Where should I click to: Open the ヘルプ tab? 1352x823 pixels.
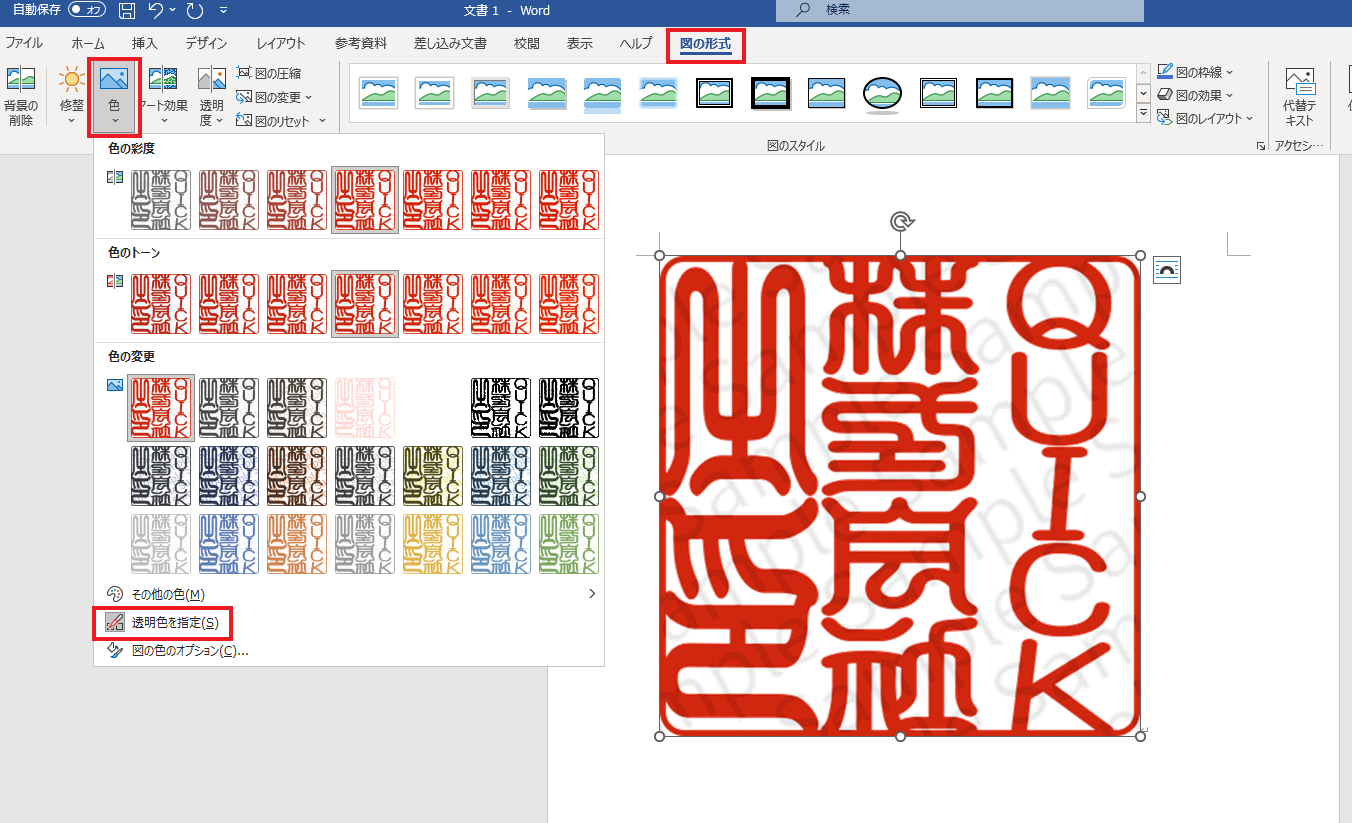pos(636,43)
